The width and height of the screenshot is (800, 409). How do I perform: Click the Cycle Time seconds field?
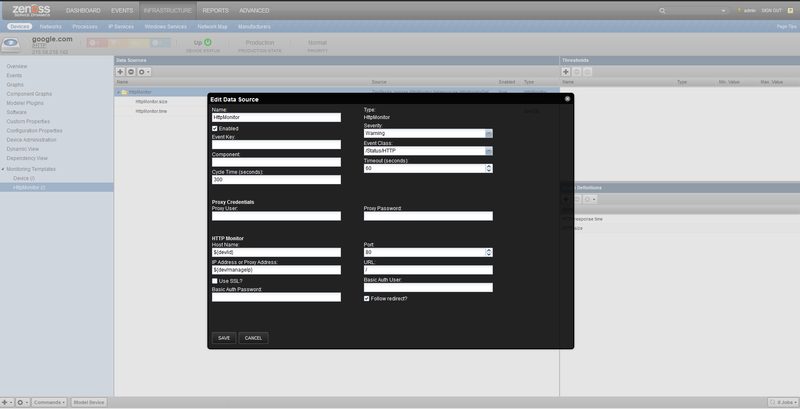tap(276, 180)
